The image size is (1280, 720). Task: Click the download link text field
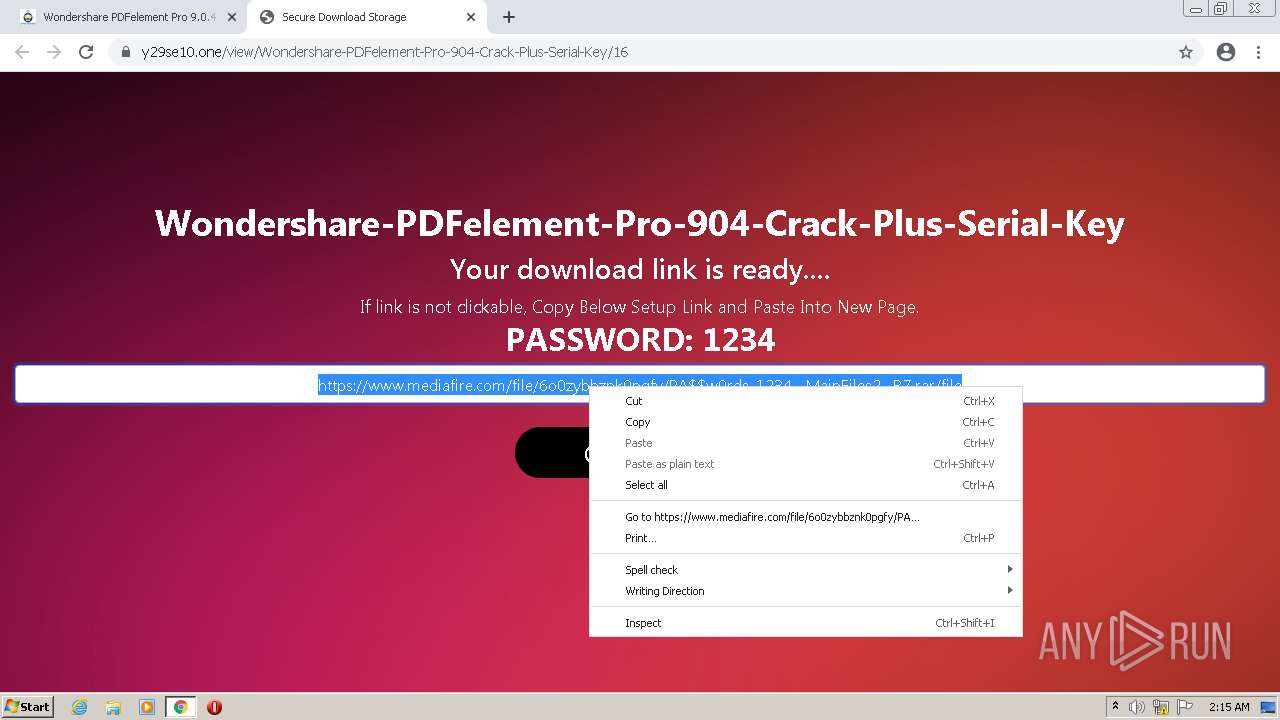pyautogui.click(x=640, y=384)
